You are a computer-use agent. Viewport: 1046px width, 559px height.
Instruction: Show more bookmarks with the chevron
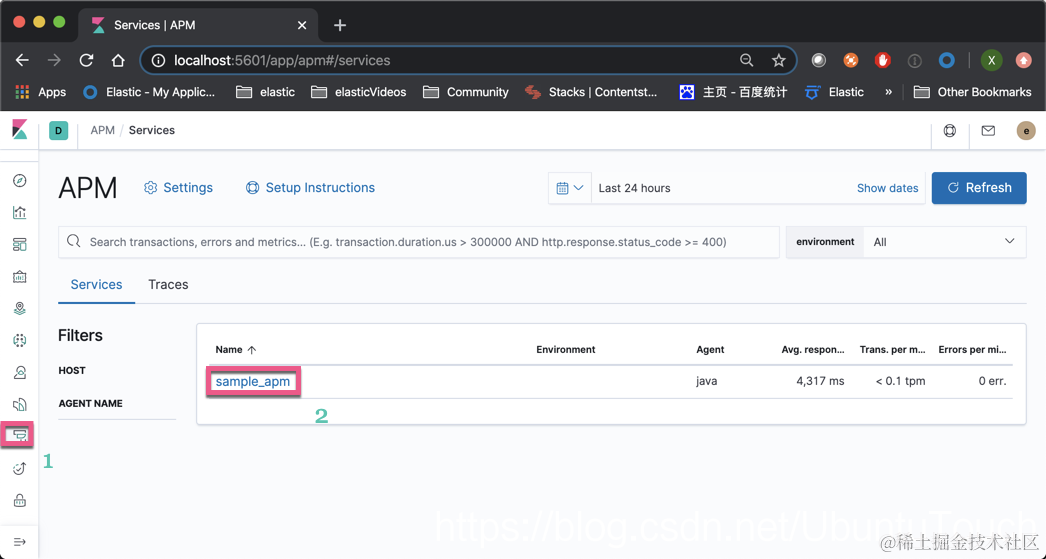tap(889, 92)
